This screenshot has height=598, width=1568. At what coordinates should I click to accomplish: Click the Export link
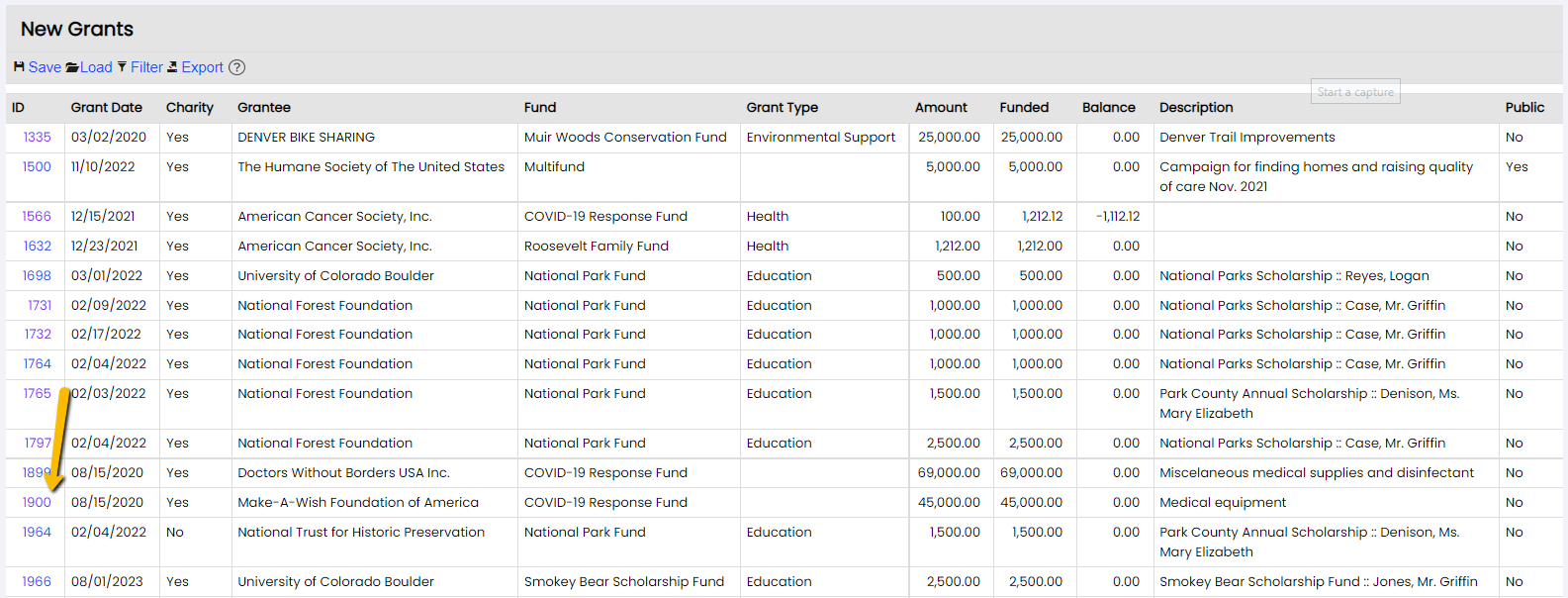[203, 67]
